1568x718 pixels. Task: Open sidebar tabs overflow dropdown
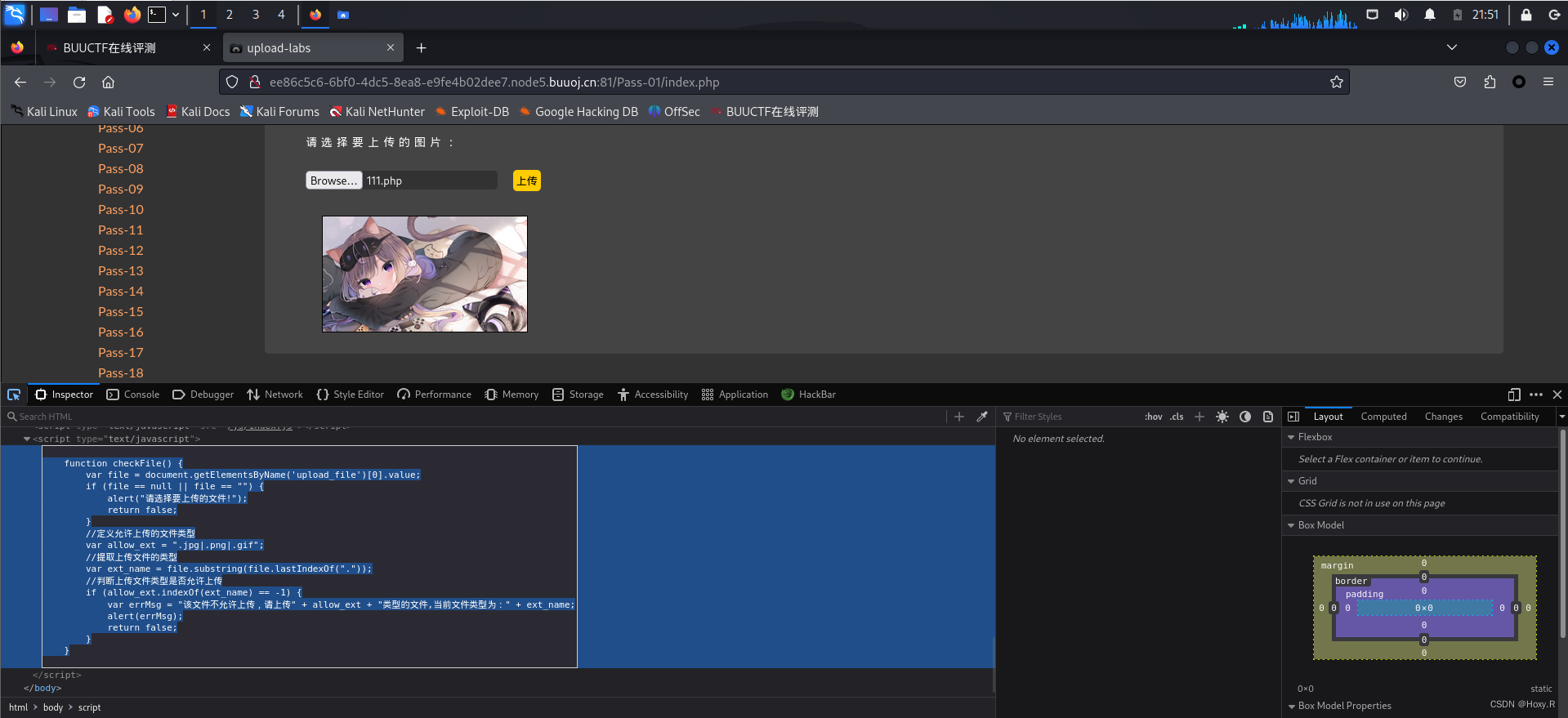[1561, 417]
